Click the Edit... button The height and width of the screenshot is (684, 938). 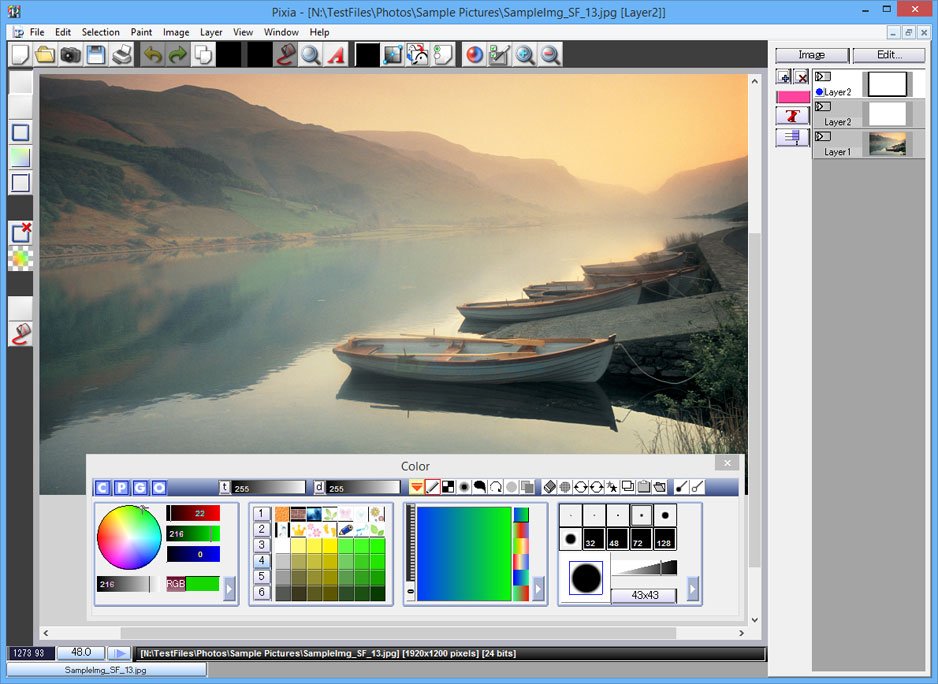coord(889,55)
